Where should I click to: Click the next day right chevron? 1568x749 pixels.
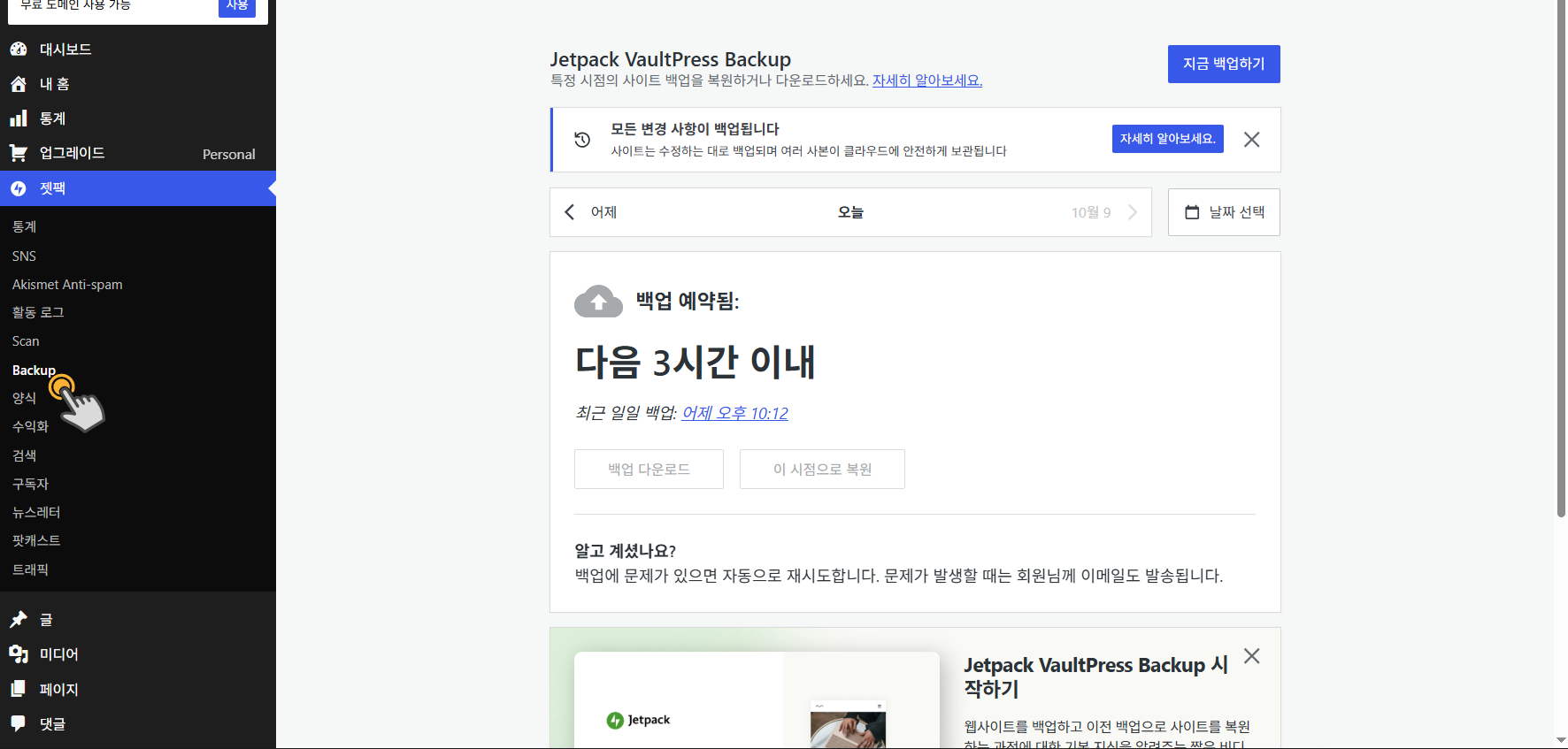pyautogui.click(x=1133, y=212)
